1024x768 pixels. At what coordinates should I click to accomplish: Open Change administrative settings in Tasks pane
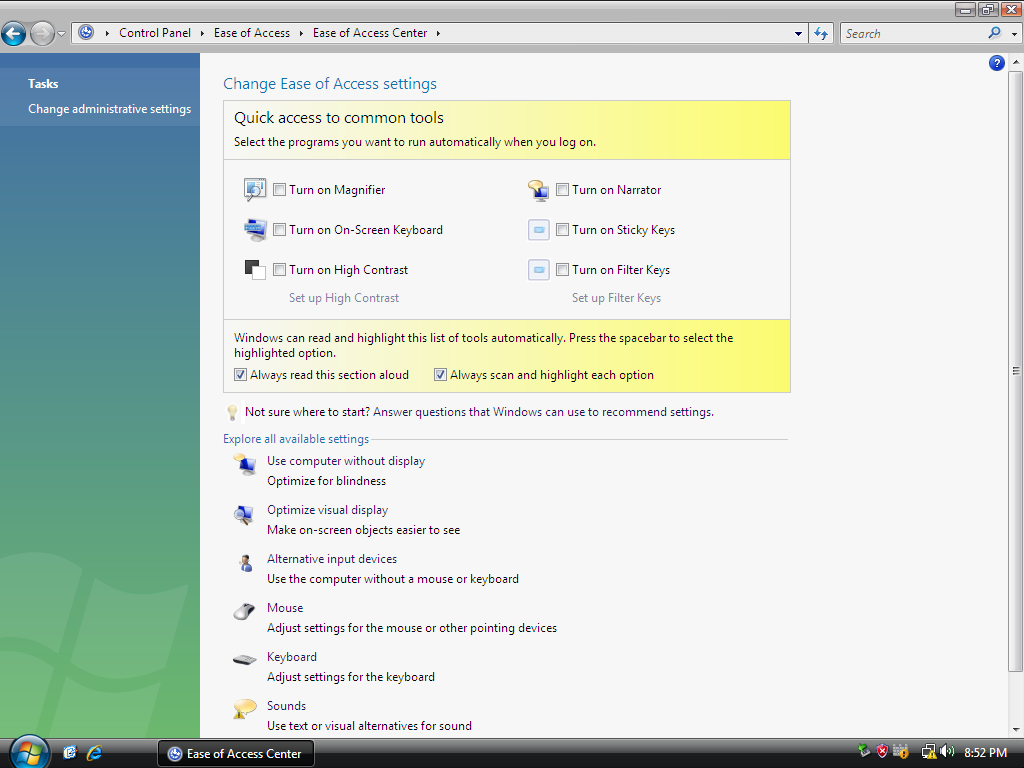[109, 109]
